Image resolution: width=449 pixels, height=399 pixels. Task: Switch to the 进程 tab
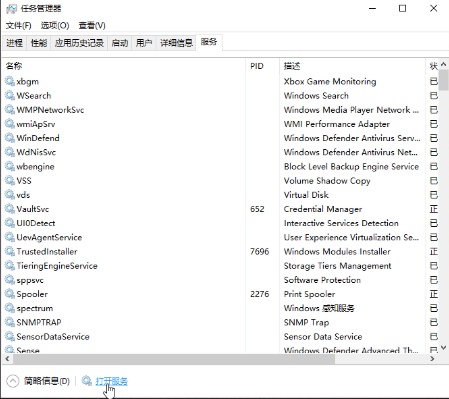pyautogui.click(x=14, y=43)
